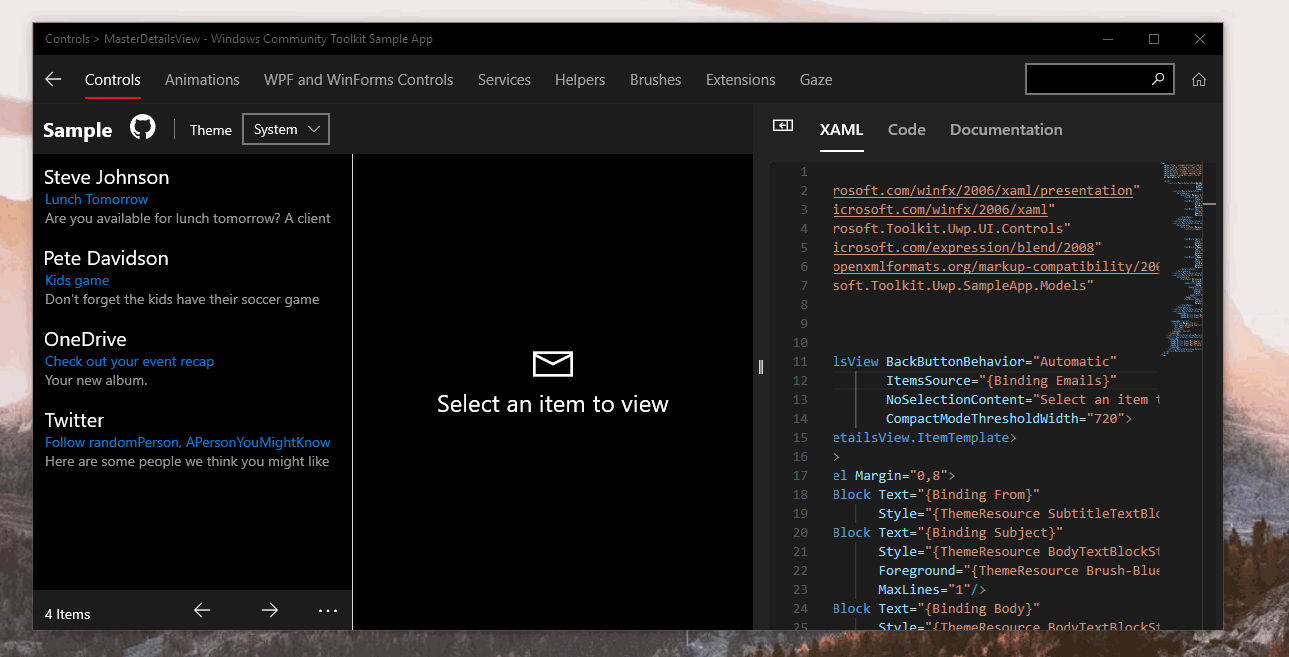Open the Extensions category
The width and height of the screenshot is (1289, 657).
click(741, 80)
